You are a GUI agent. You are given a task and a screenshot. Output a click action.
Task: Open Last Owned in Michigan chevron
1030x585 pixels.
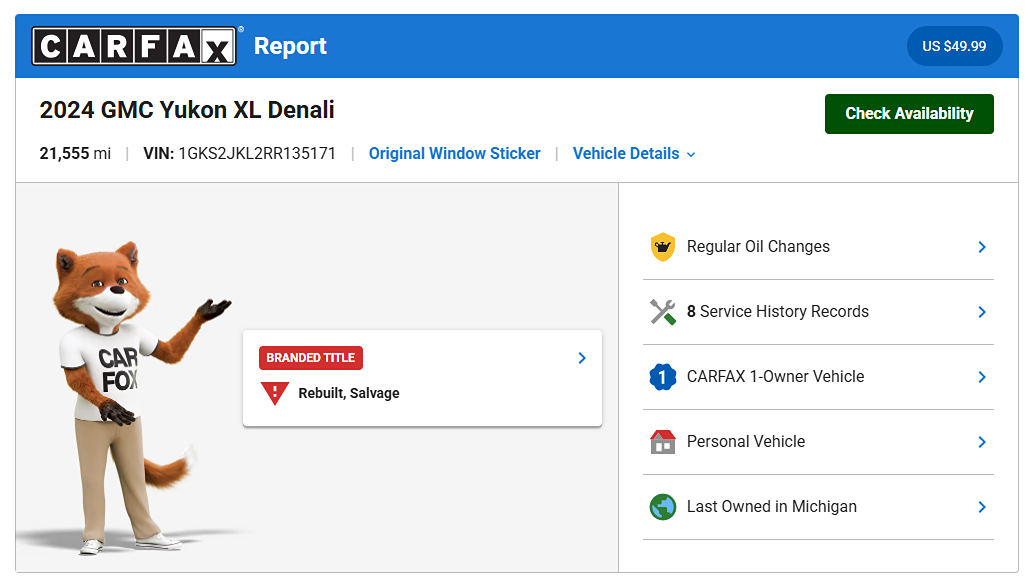(x=982, y=507)
